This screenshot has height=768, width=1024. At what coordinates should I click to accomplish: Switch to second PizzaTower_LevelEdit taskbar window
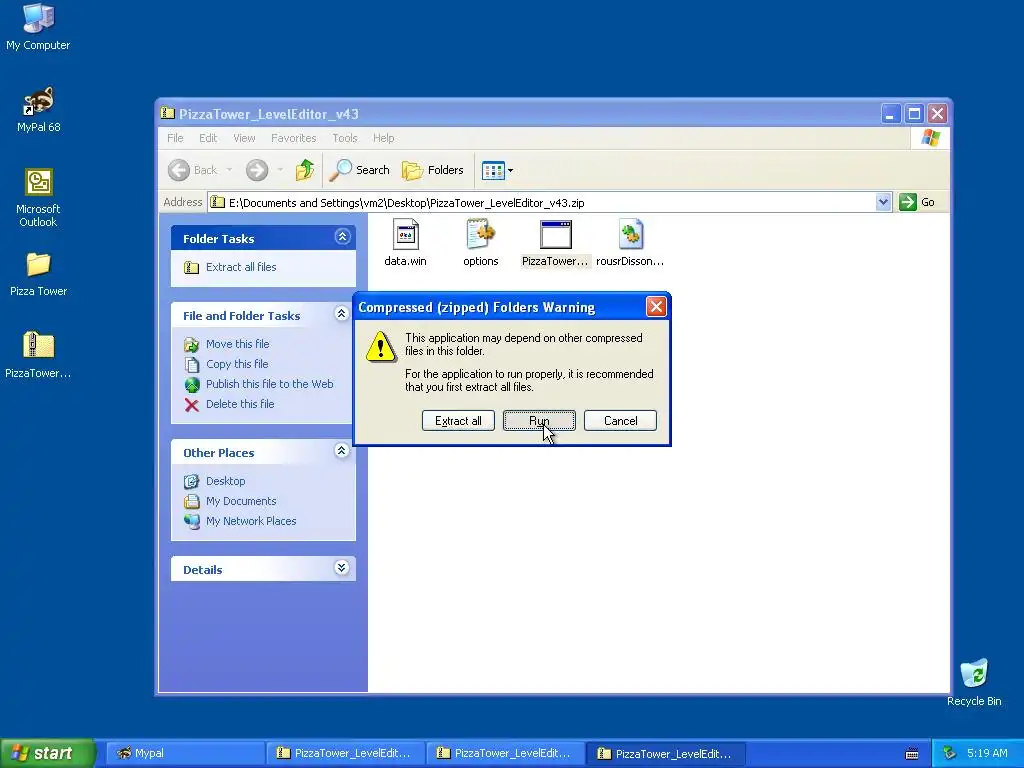(x=505, y=754)
